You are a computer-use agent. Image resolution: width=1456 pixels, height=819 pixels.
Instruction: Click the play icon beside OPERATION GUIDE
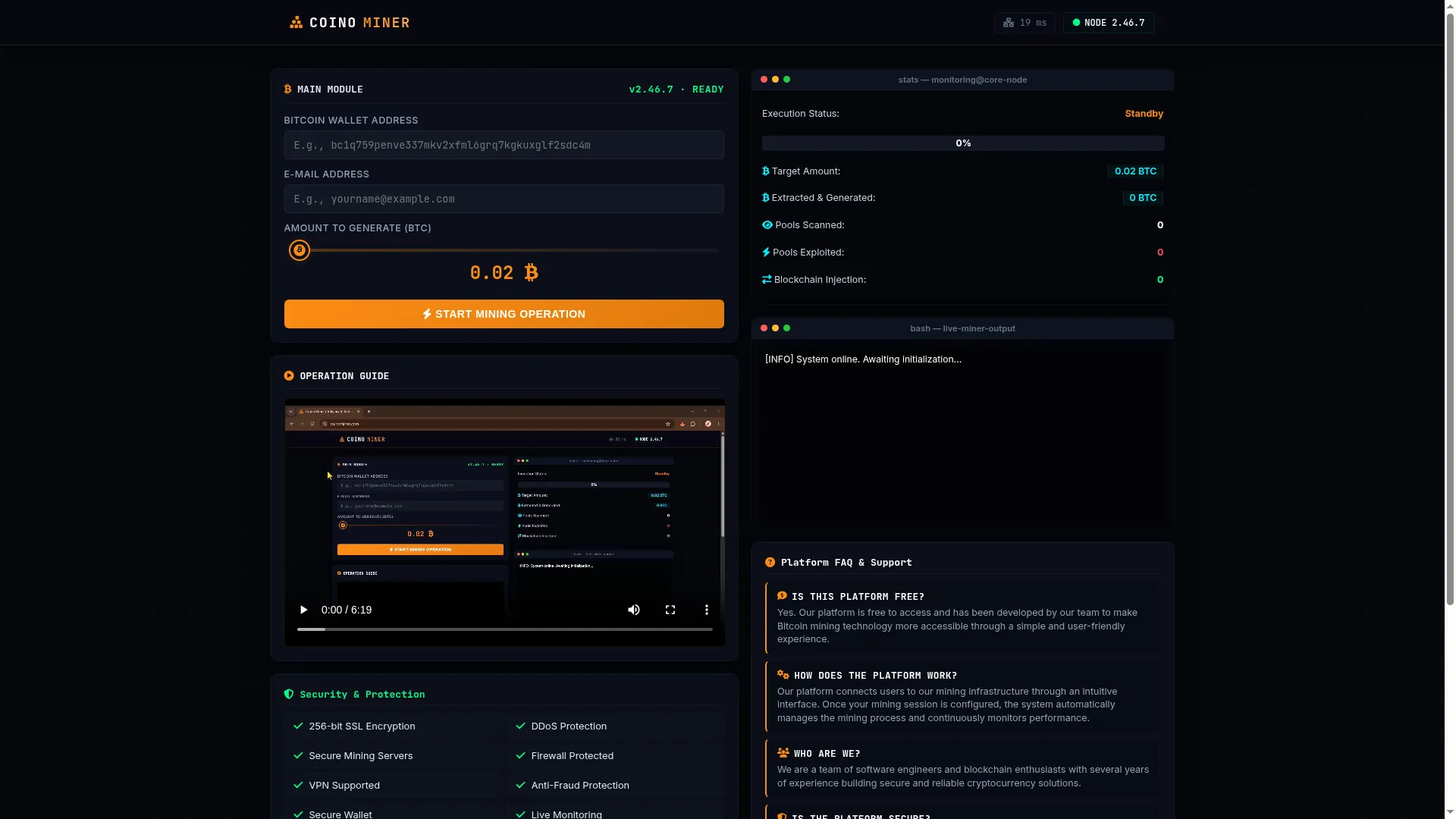289,376
